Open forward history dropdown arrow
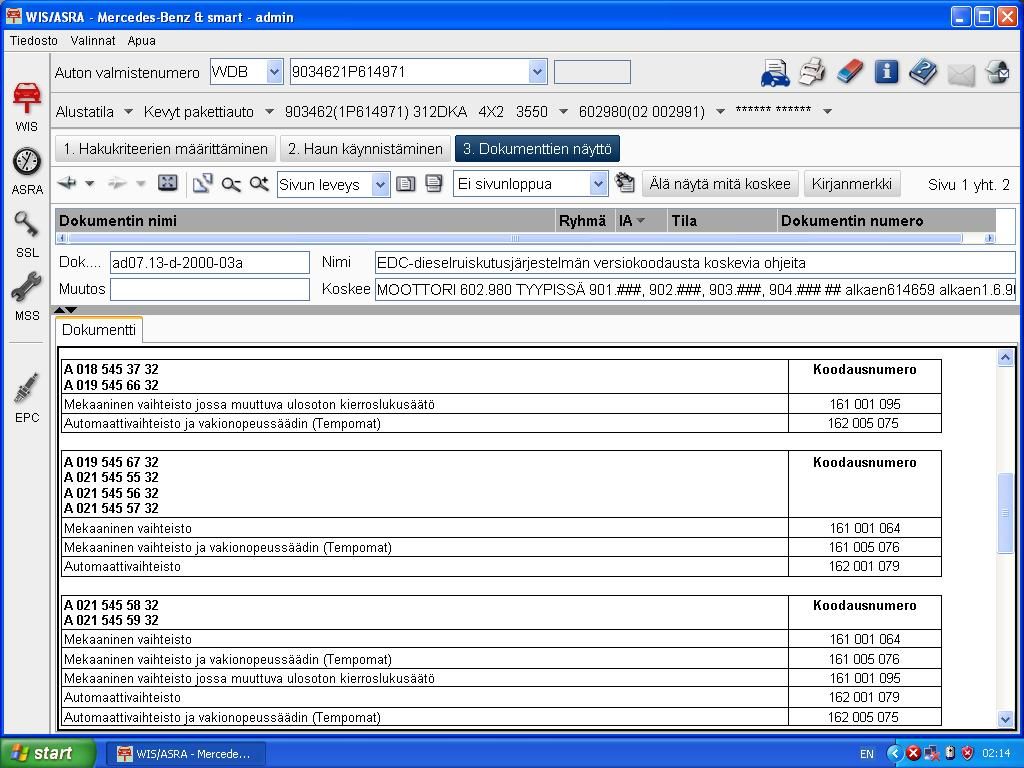Viewport: 1024px width, 768px height. 140,184
